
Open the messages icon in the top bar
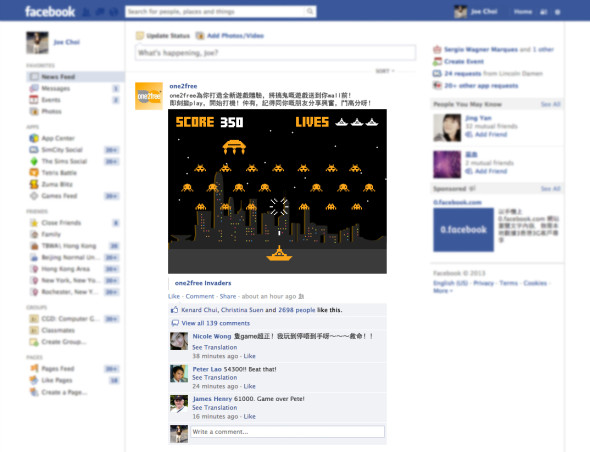pyautogui.click(x=100, y=12)
